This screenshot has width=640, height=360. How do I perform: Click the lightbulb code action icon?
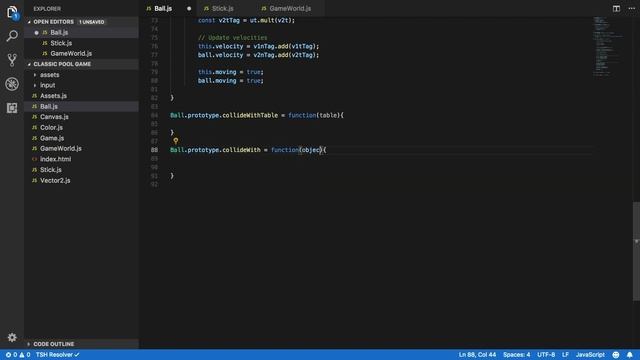(176, 141)
